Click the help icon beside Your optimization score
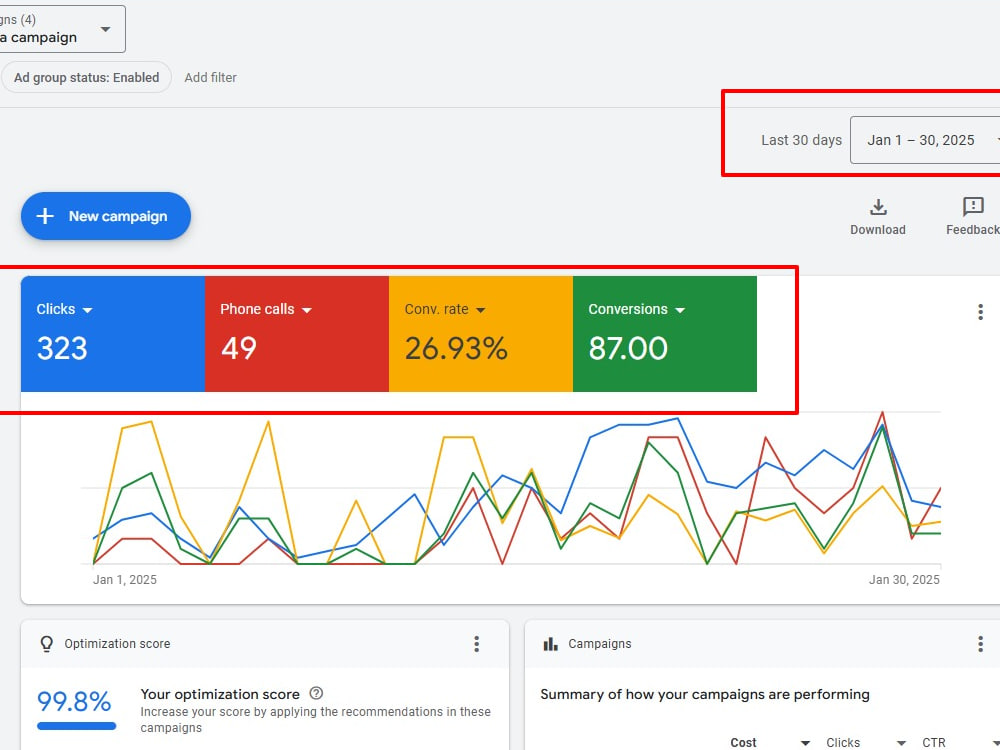Viewport: 1000px width, 750px height. pos(316,693)
